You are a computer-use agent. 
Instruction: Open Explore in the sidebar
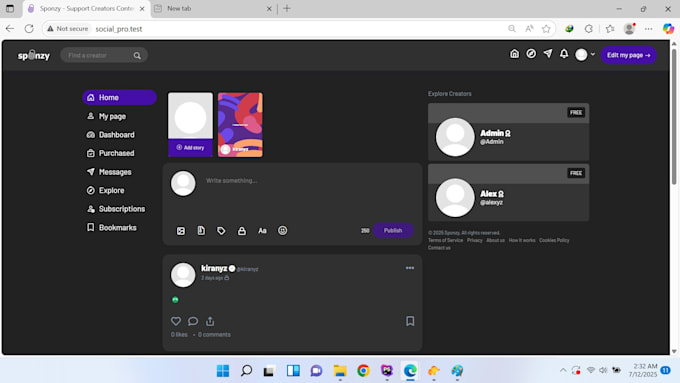point(105,190)
